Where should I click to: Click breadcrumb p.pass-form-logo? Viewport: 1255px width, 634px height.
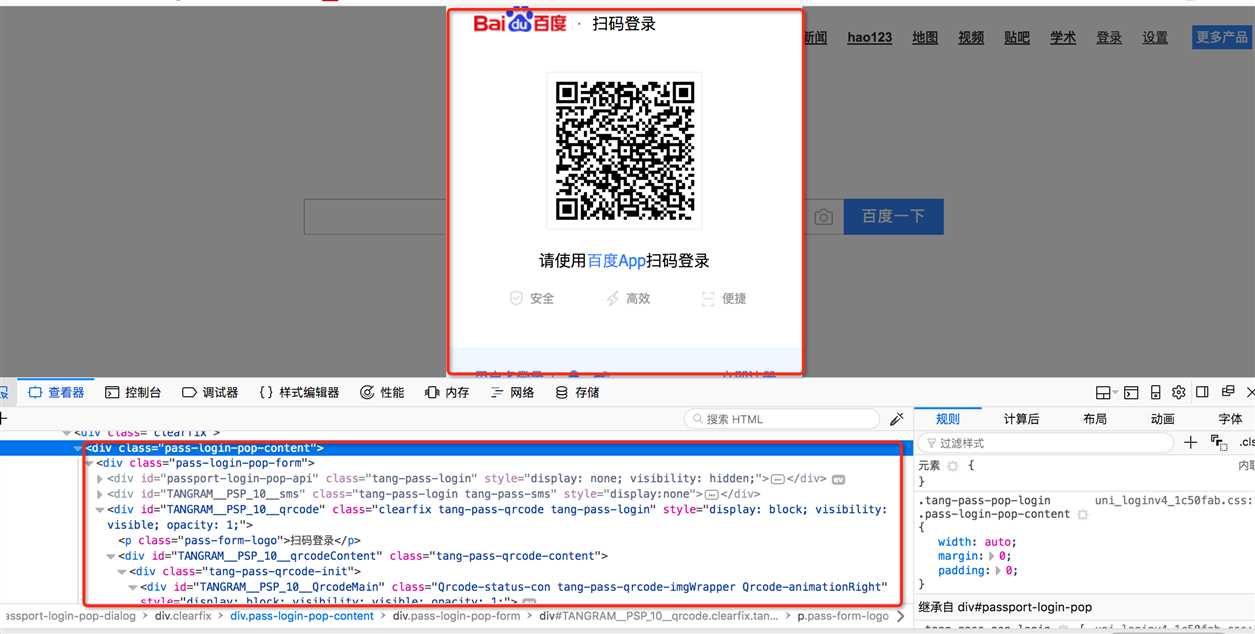[843, 616]
